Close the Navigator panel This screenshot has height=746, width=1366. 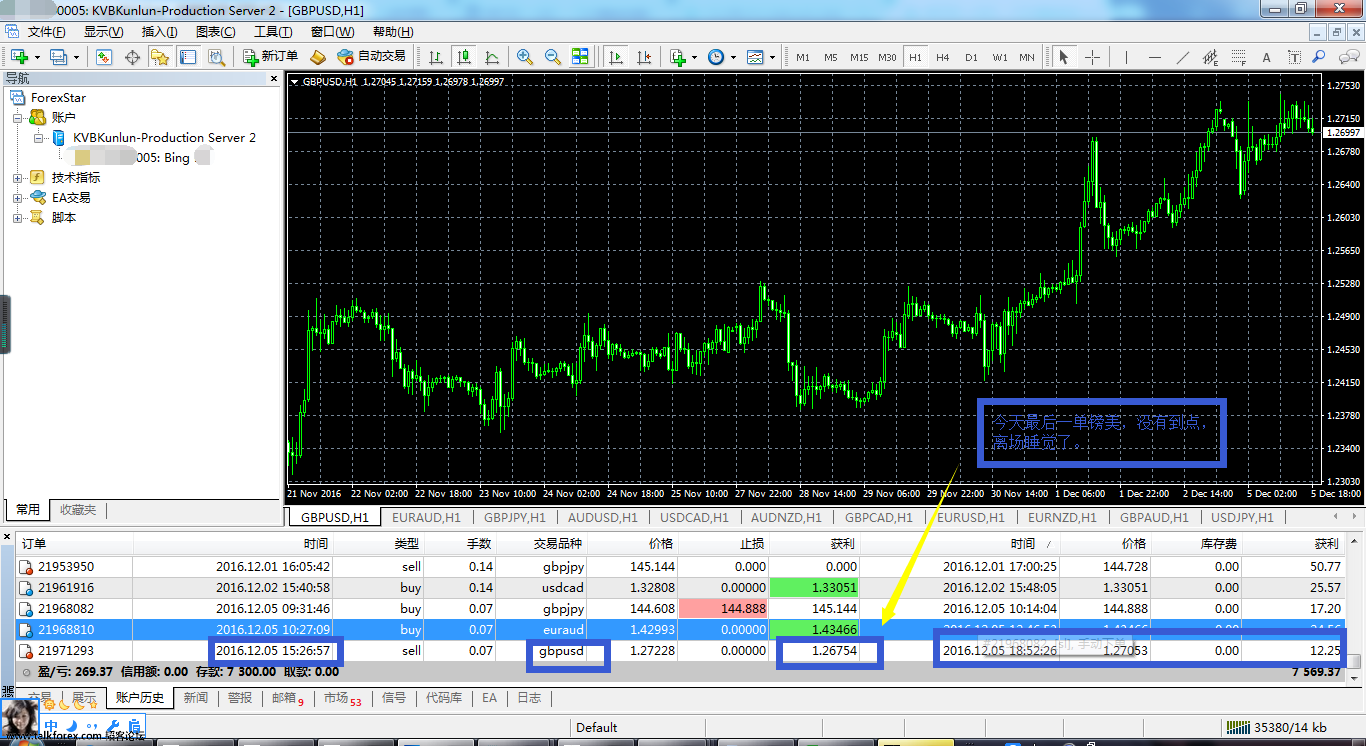pyautogui.click(x=274, y=78)
